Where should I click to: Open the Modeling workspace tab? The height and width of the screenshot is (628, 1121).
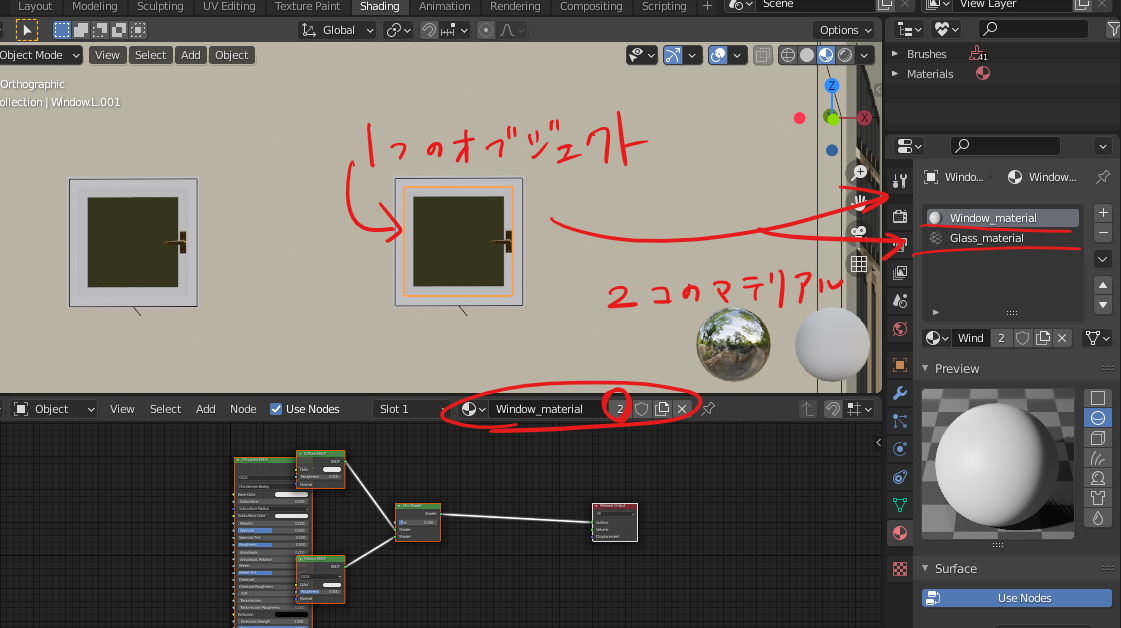pyautogui.click(x=94, y=6)
